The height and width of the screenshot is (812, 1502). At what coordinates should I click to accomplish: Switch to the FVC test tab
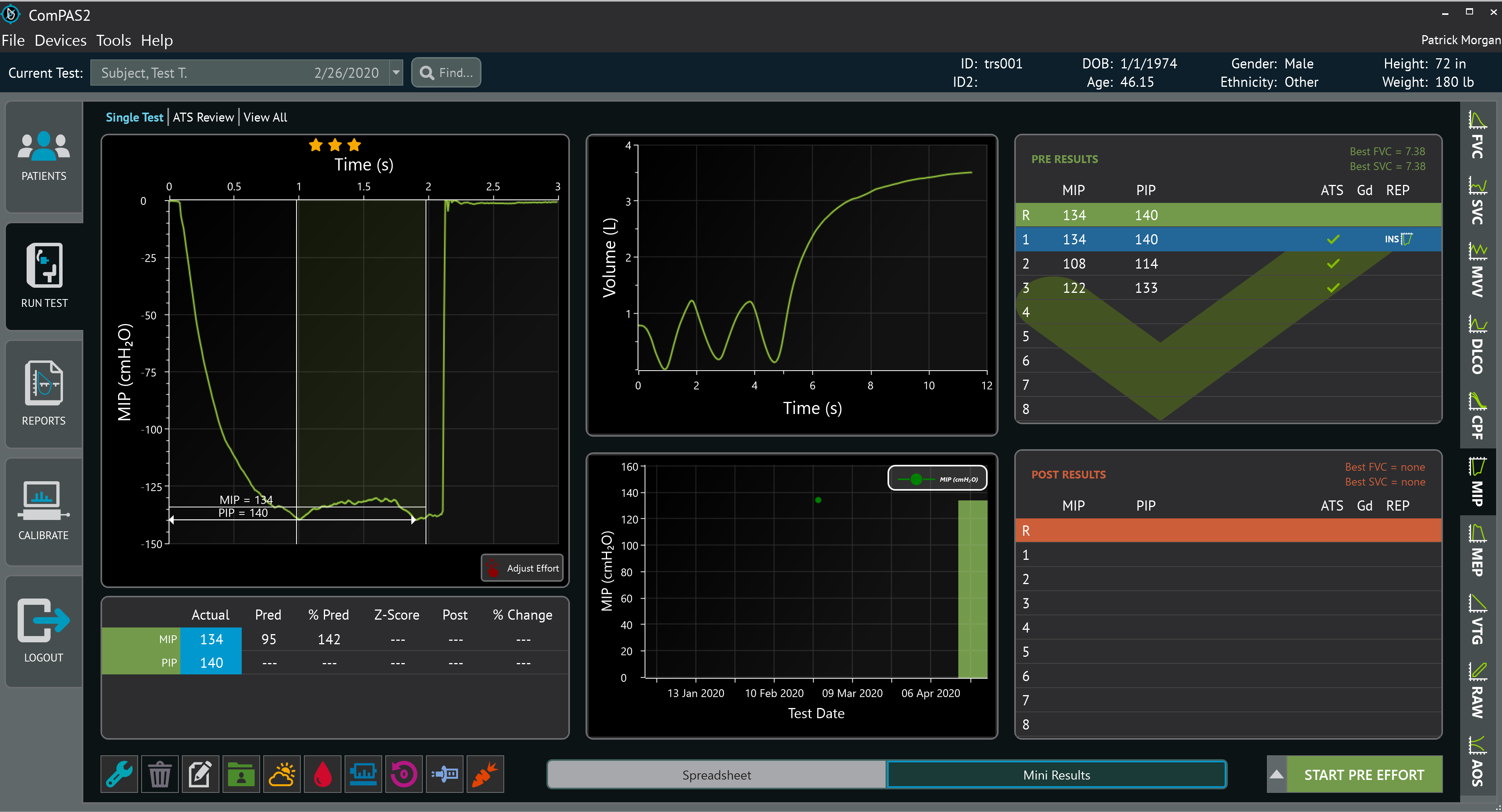tap(1477, 135)
